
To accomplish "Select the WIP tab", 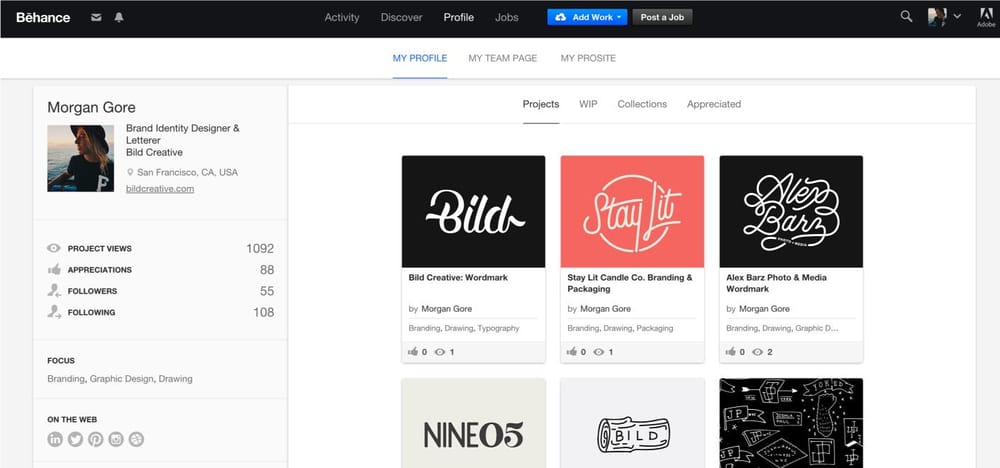I will click(588, 104).
